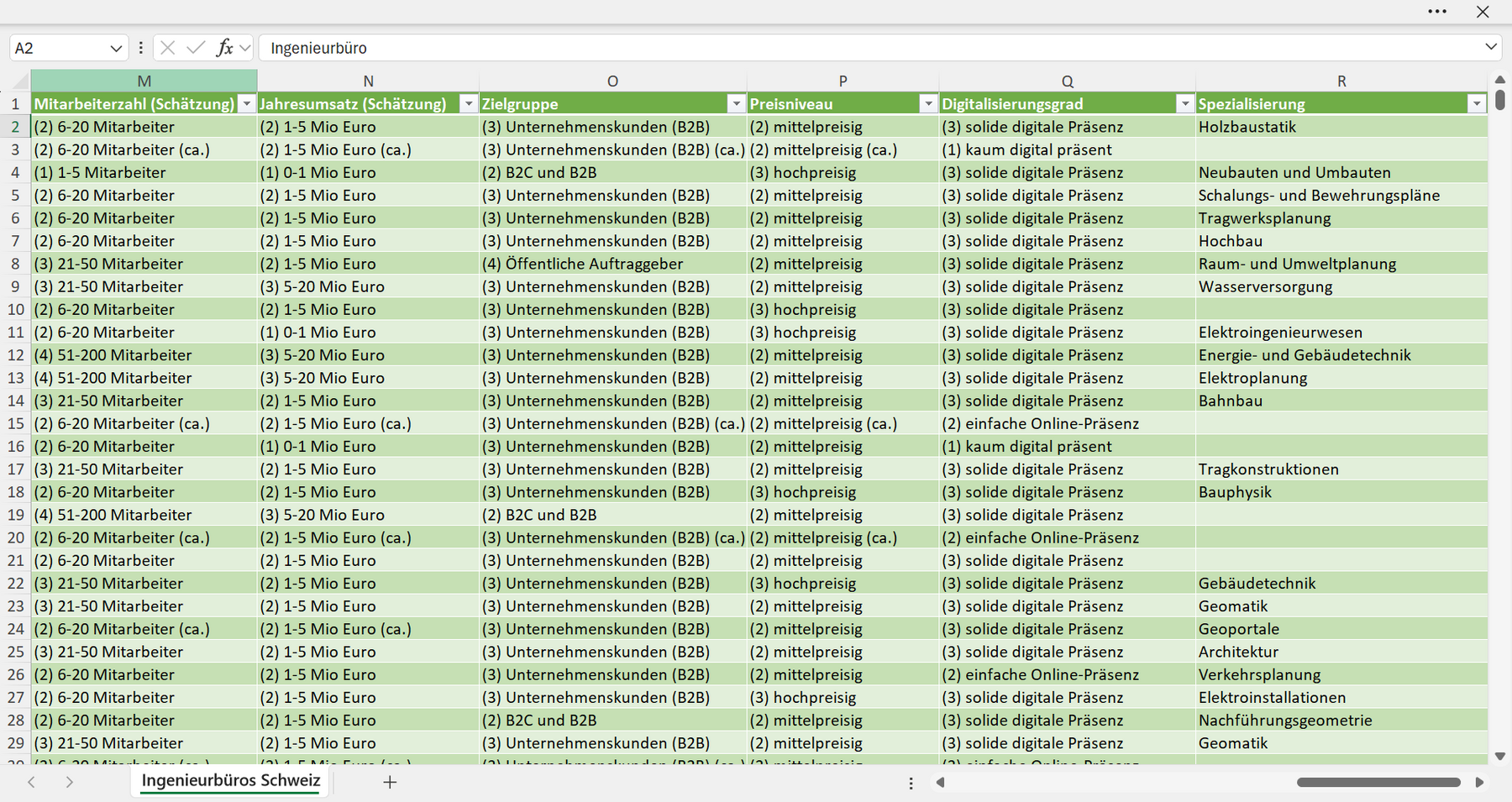The width and height of the screenshot is (1512, 802).
Task: Open the Name Box dropdown arrow
Action: [116, 49]
